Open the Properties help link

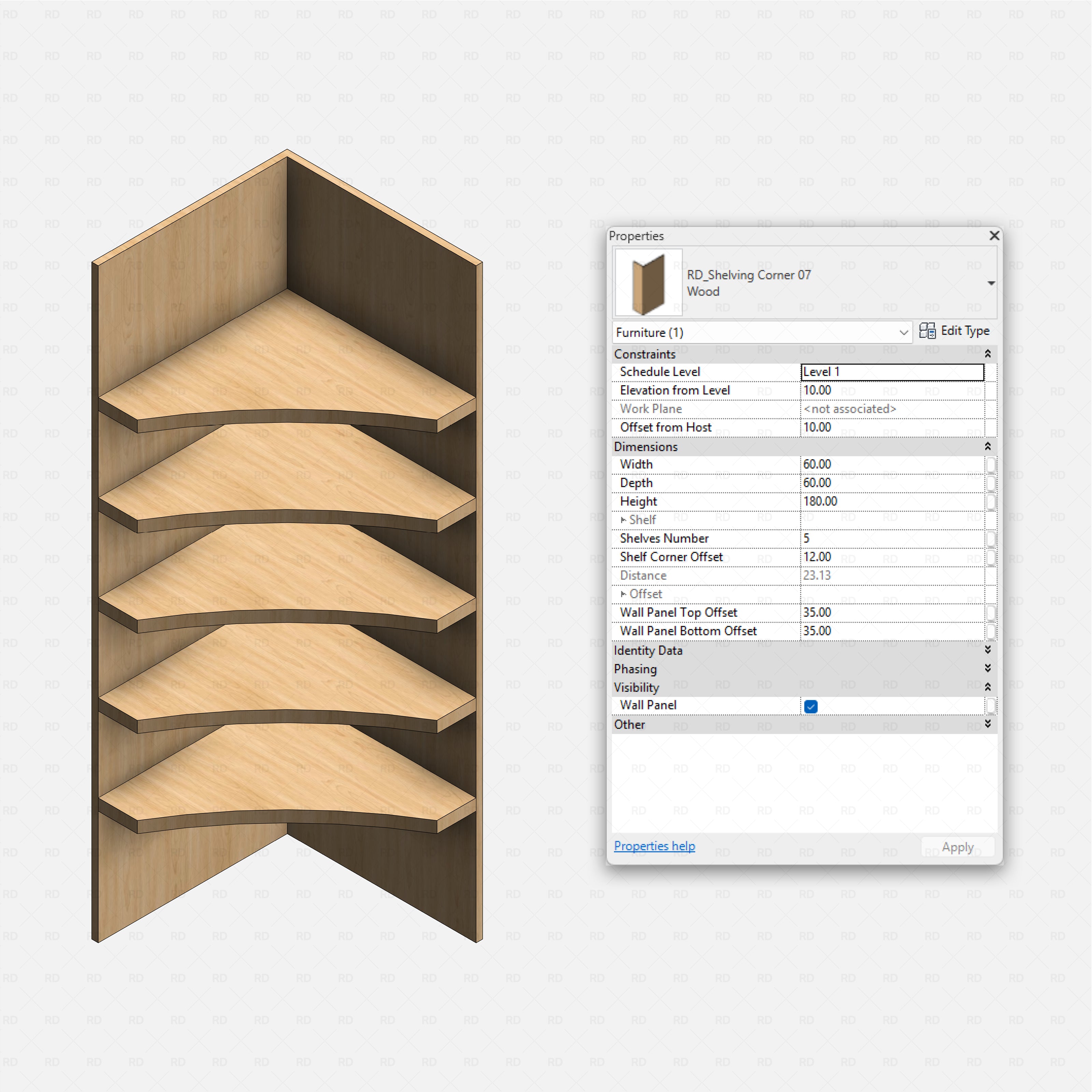[654, 846]
